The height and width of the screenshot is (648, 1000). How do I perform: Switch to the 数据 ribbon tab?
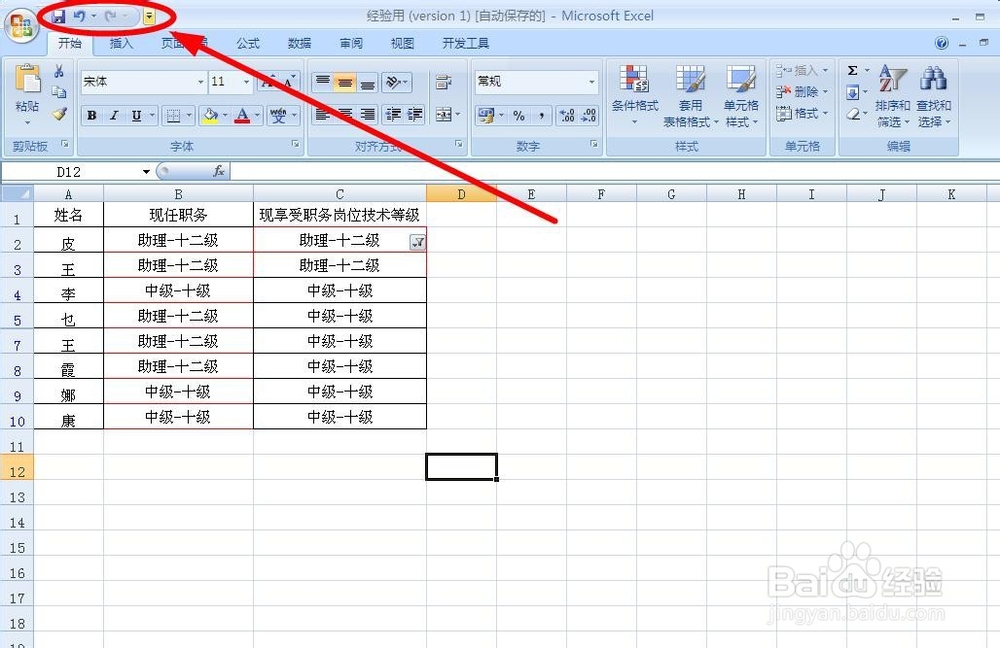(x=298, y=43)
